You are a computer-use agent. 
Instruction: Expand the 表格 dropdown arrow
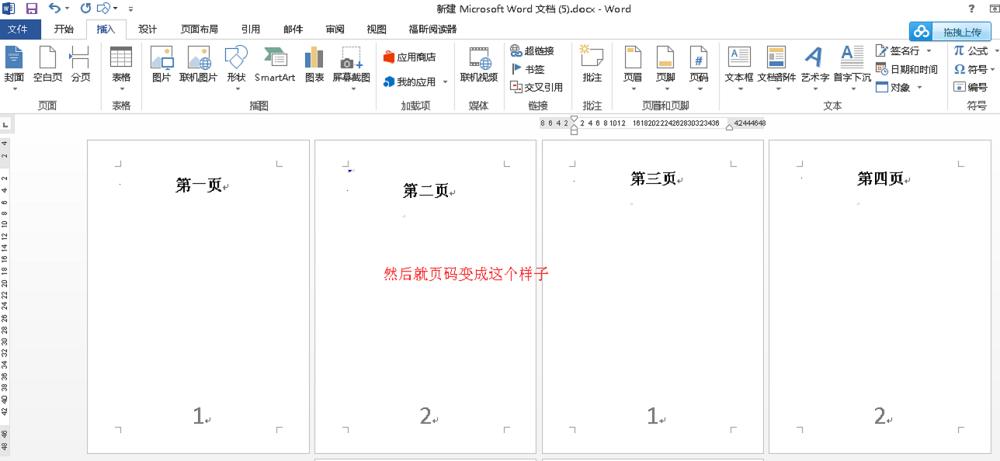point(121,89)
